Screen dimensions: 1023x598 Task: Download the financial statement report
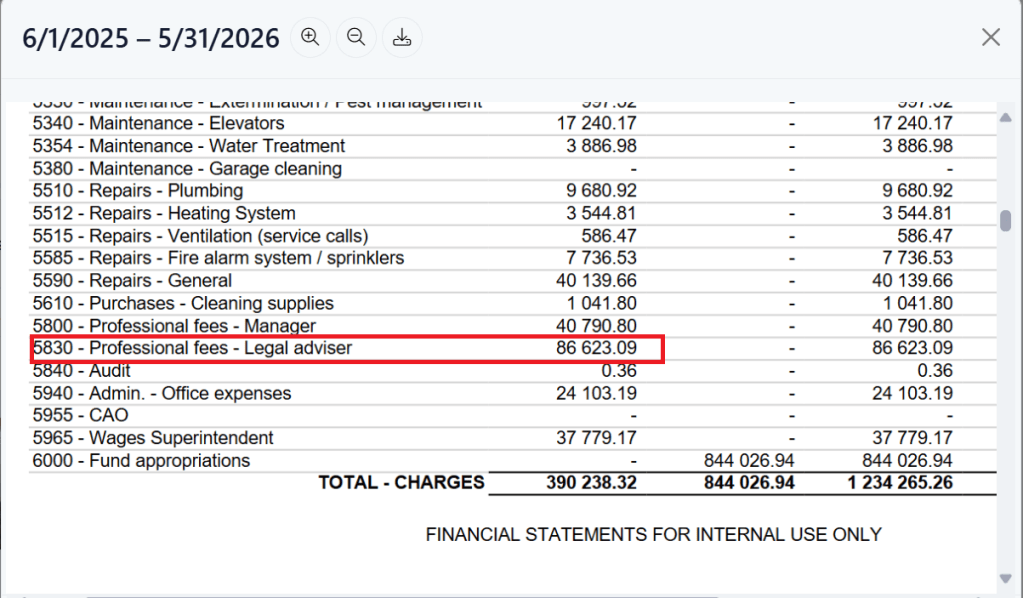click(x=402, y=38)
